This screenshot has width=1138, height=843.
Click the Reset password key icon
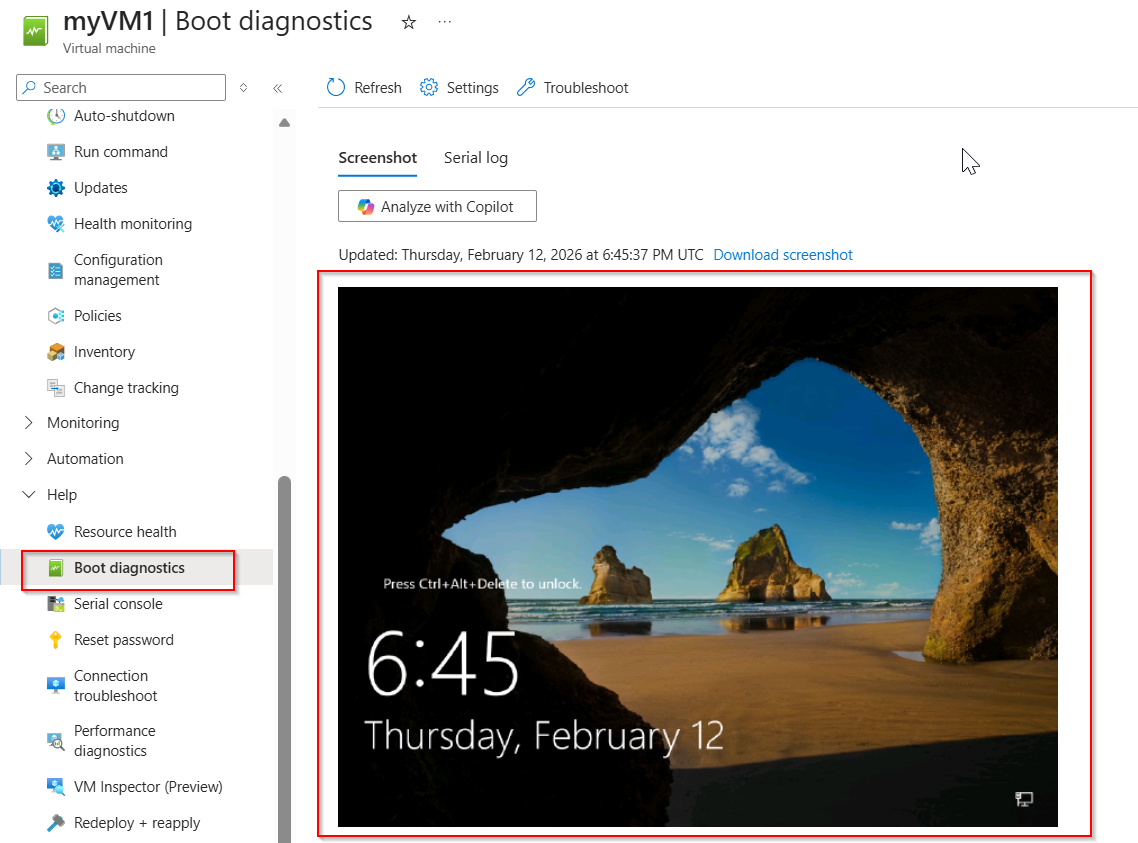tap(56, 640)
